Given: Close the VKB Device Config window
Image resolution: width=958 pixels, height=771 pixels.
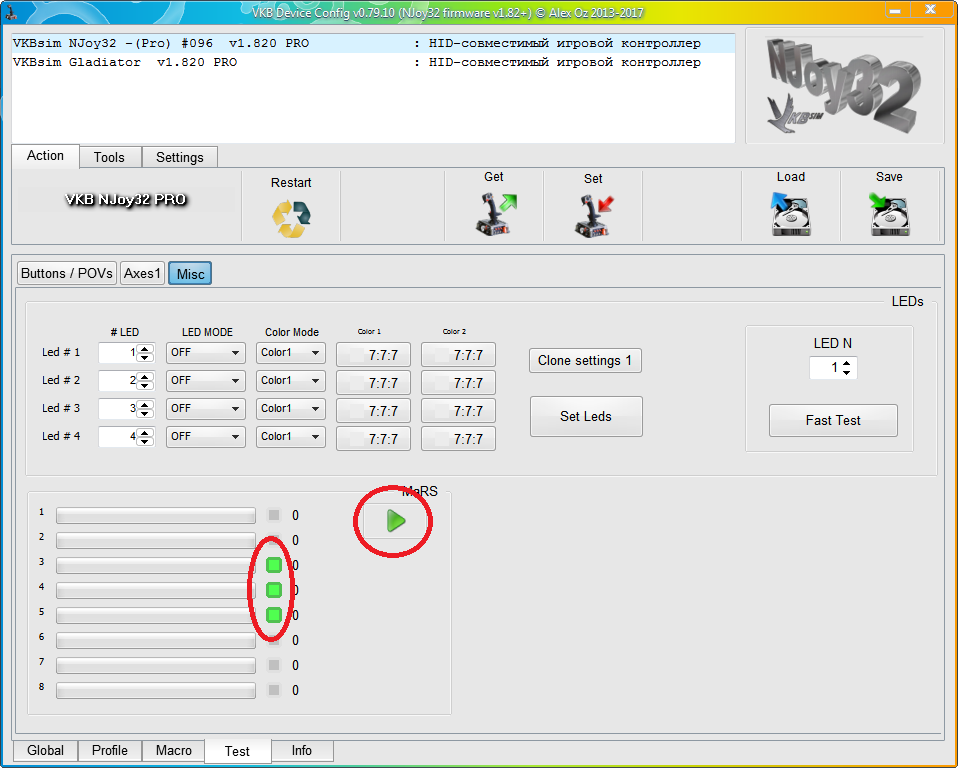Looking at the screenshot, I should (931, 10).
